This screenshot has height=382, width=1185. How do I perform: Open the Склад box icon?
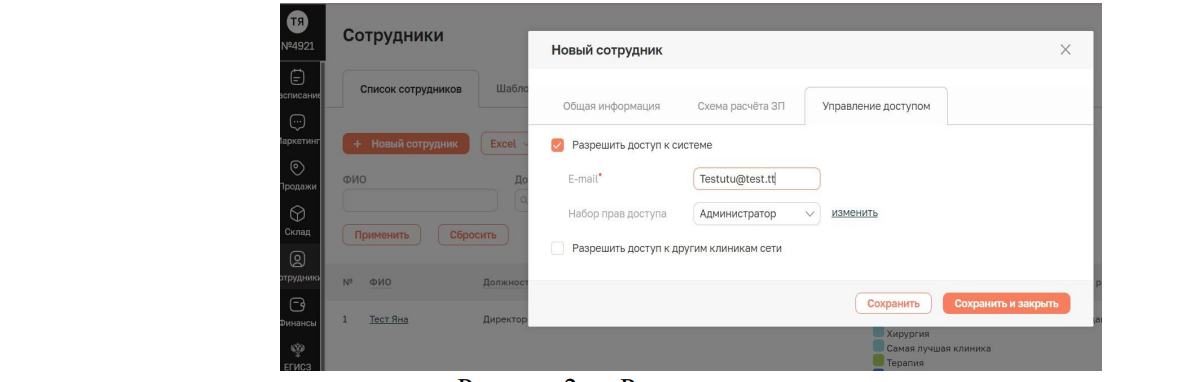tap(298, 213)
